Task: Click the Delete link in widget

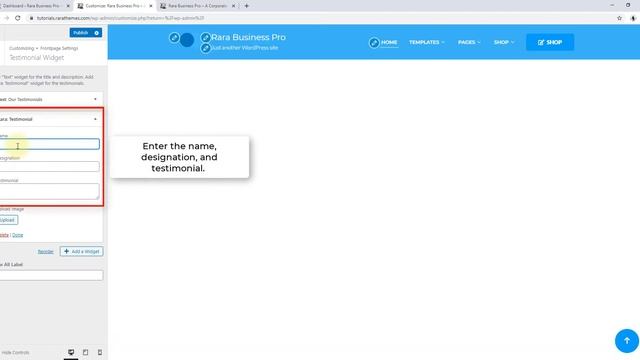Action: (x=4, y=235)
